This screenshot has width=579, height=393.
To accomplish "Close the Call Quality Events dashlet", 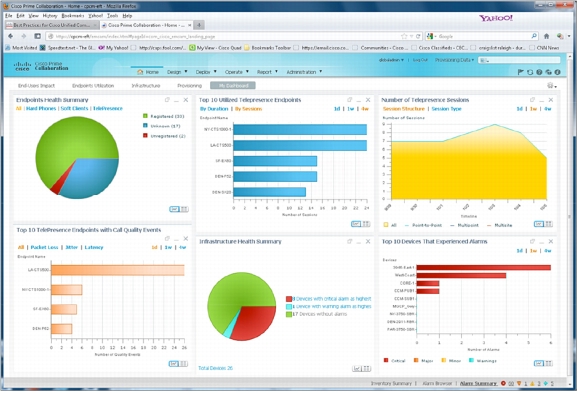I will pos(186,239).
